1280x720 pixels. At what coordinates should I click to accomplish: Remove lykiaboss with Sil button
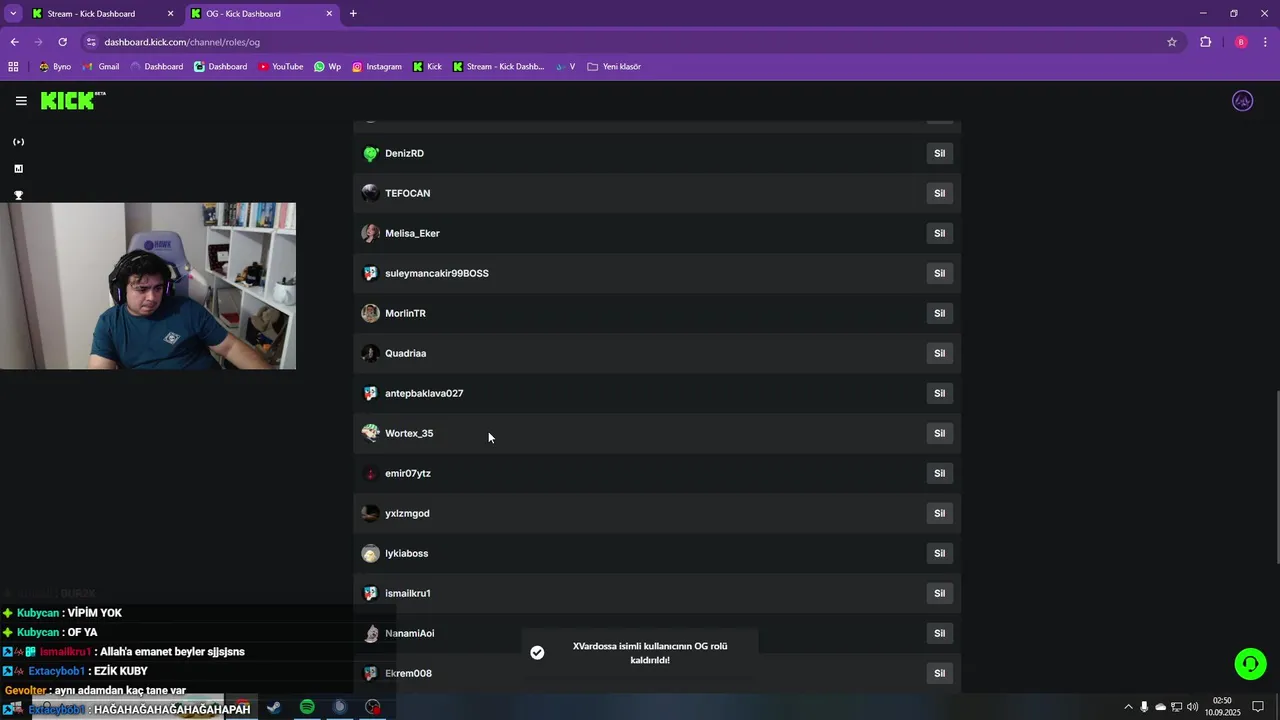tap(939, 553)
